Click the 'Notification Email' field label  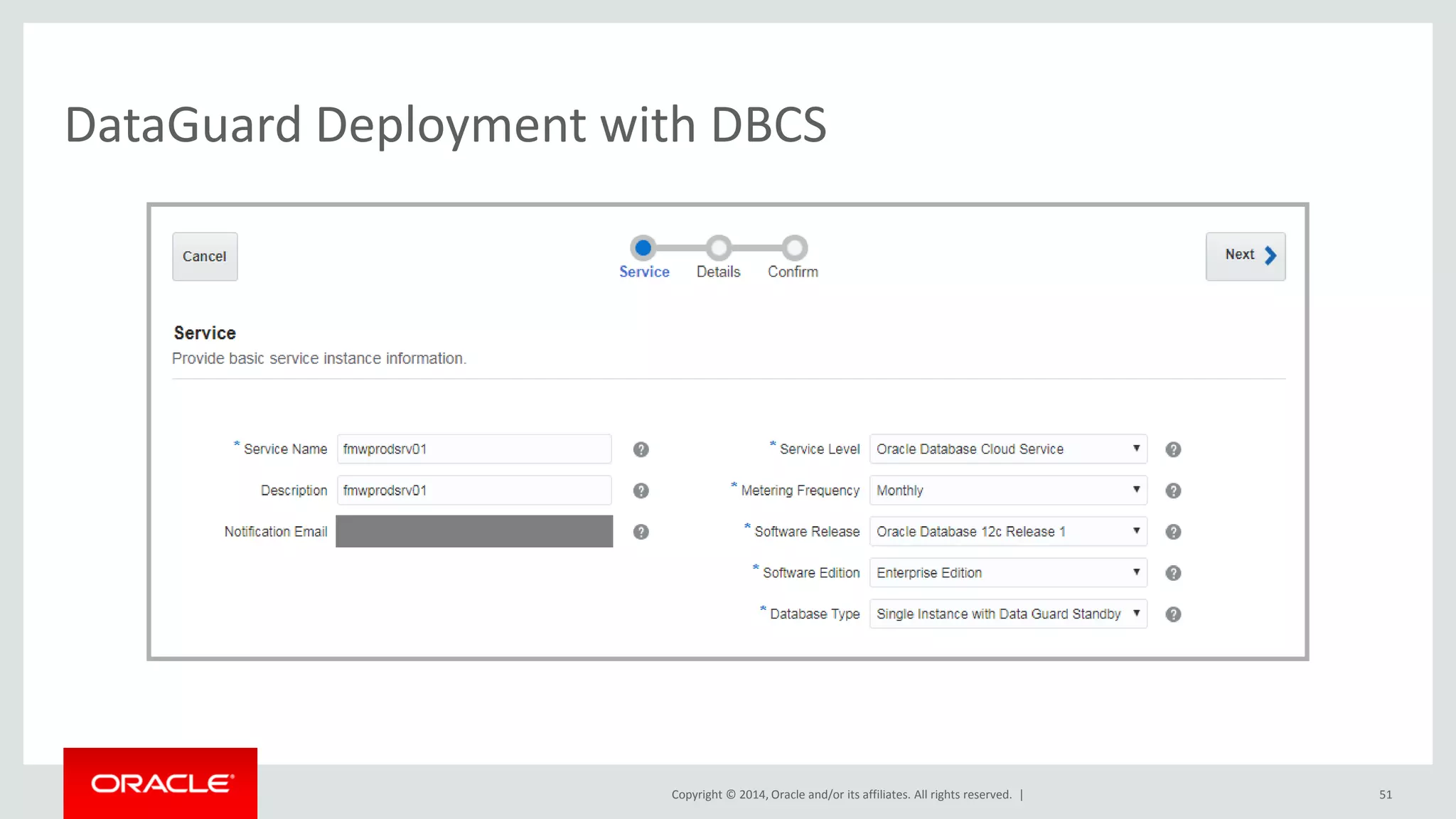[276, 532]
